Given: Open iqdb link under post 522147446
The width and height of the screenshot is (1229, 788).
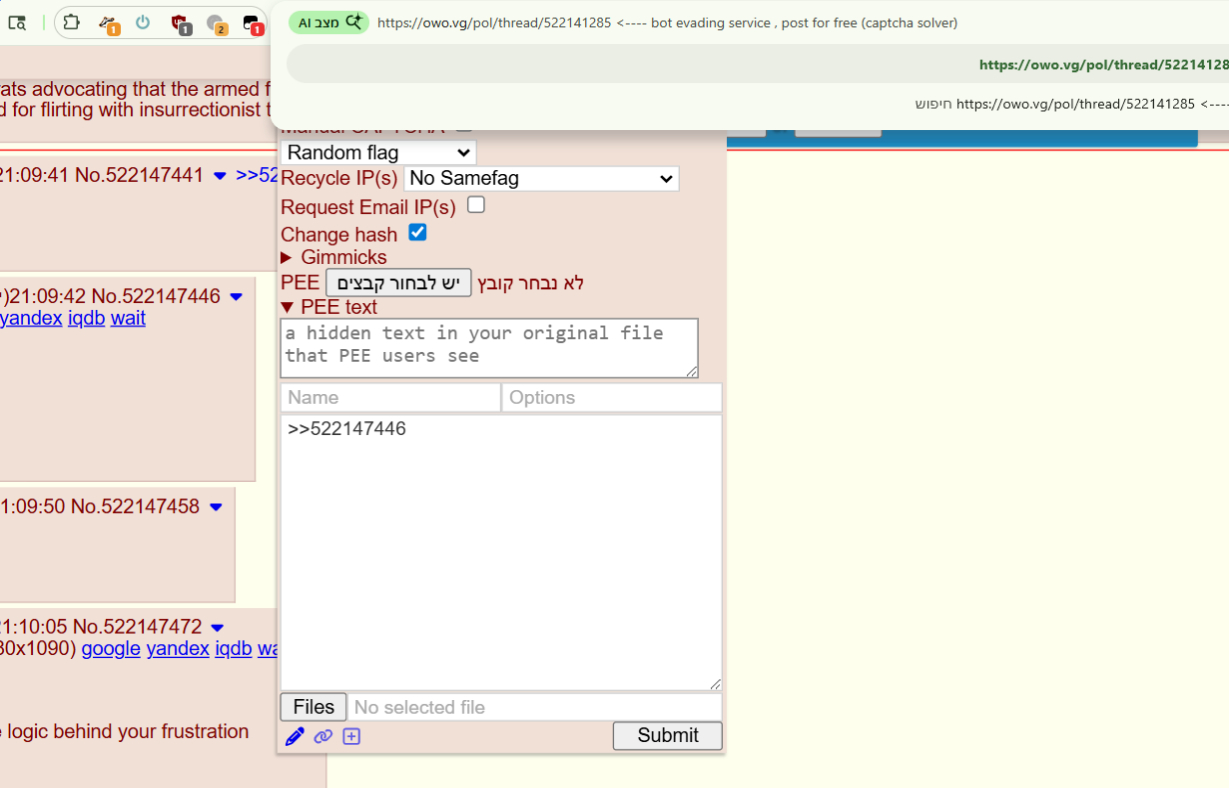Looking at the screenshot, I should pos(86,318).
